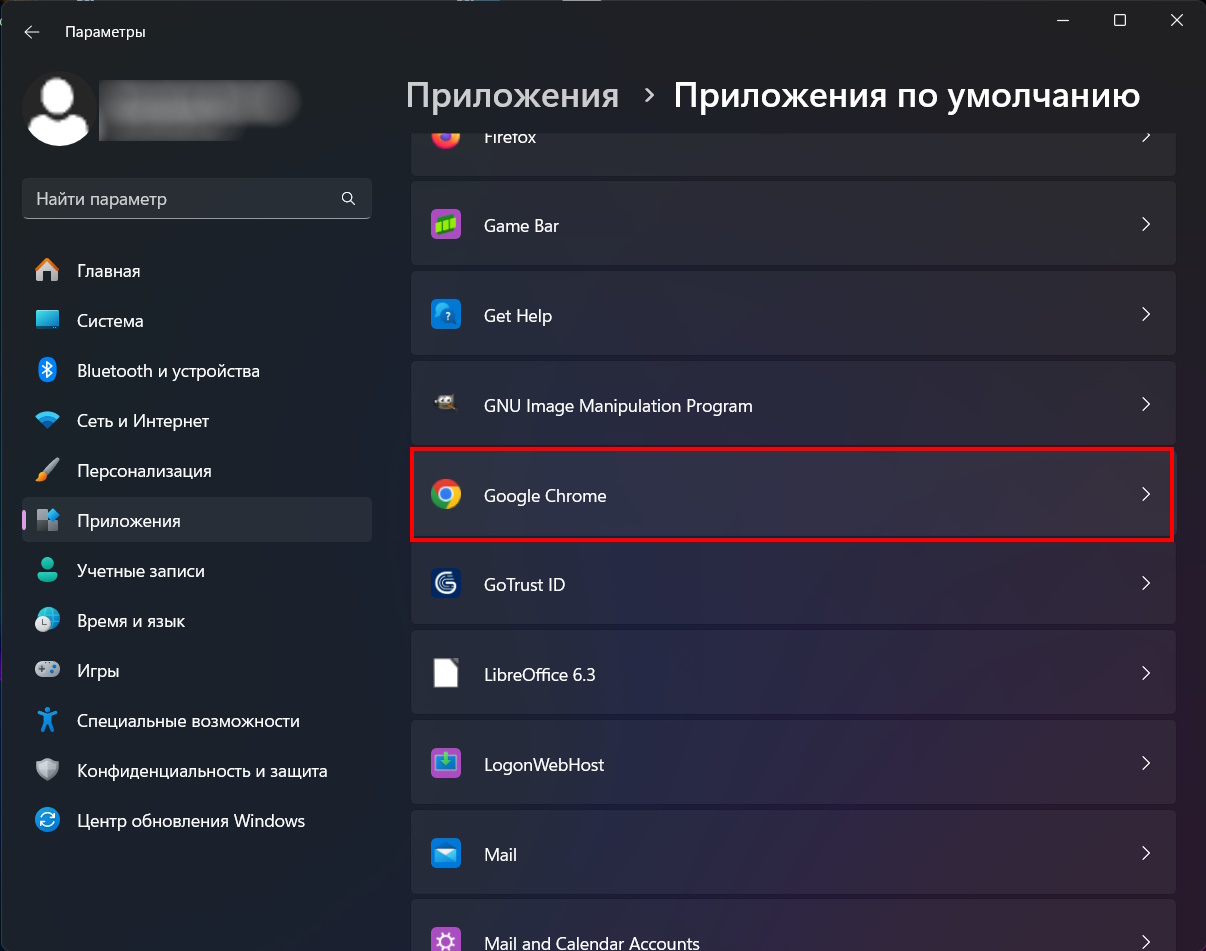The width and height of the screenshot is (1206, 951).
Task: Click the Конфиденциальность и защита shield icon
Action: click(47, 771)
